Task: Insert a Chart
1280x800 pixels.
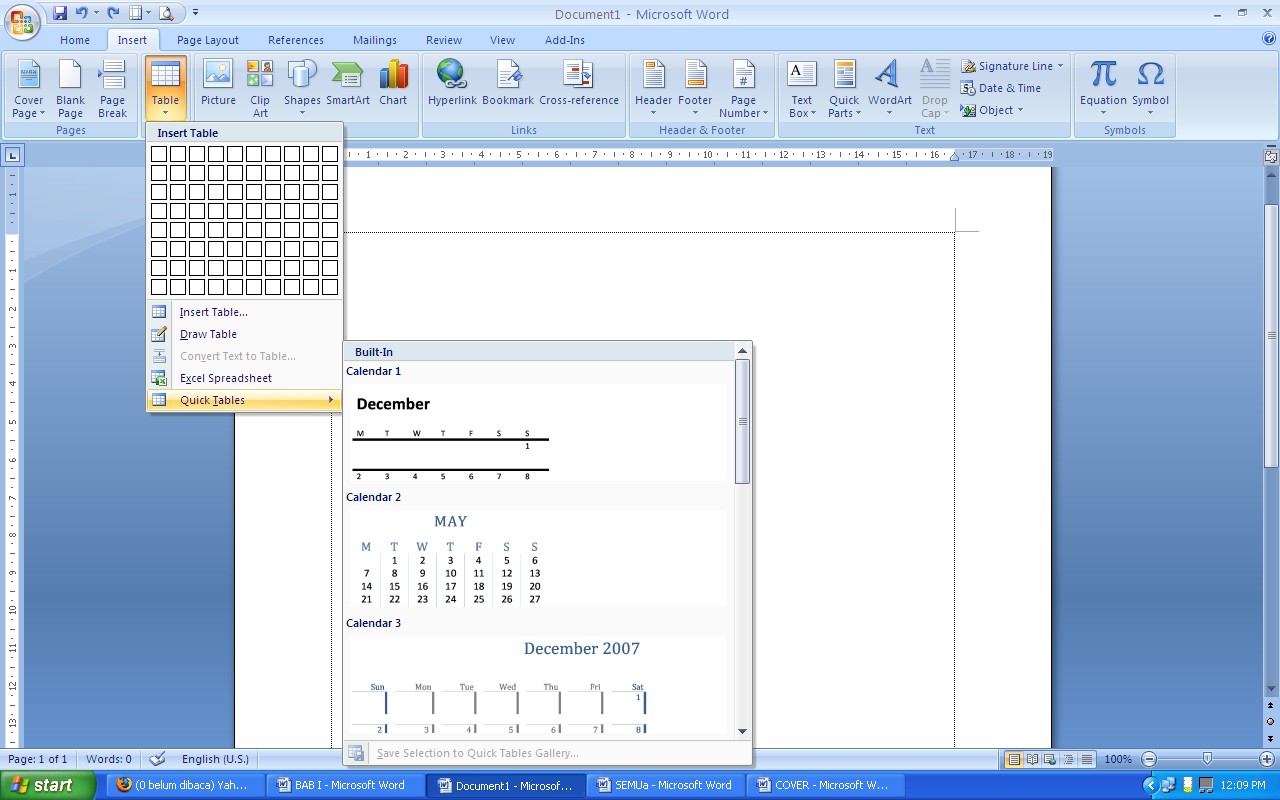Action: coord(393,85)
